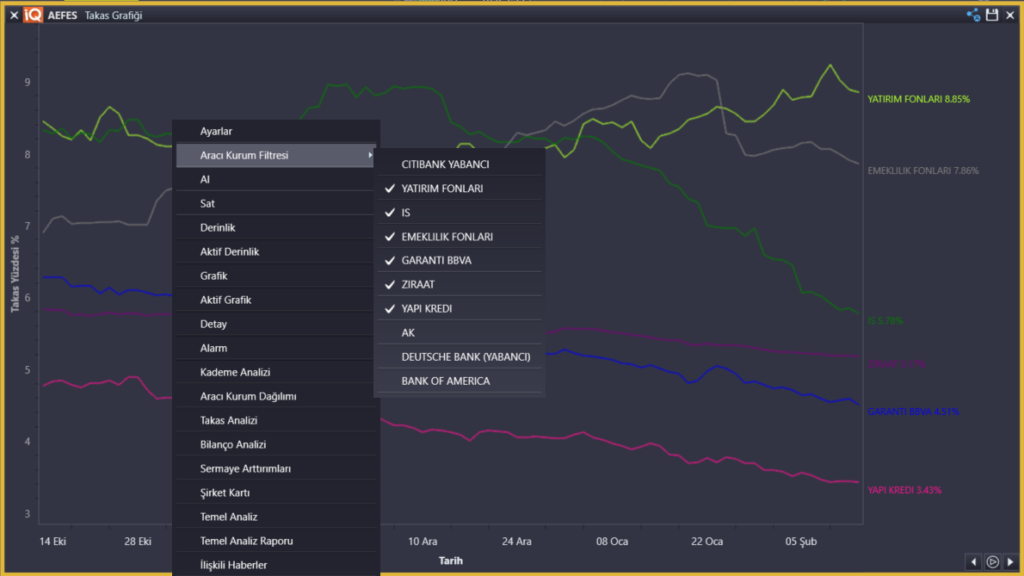This screenshot has height=576, width=1024.
Task: Click the EMEKLILIK FONLARI 7.86% chart label
Action: 922,171
